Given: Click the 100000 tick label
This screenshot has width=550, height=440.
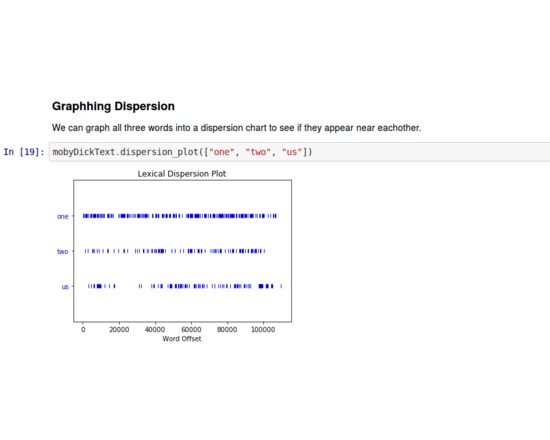Looking at the screenshot, I should point(263,329).
